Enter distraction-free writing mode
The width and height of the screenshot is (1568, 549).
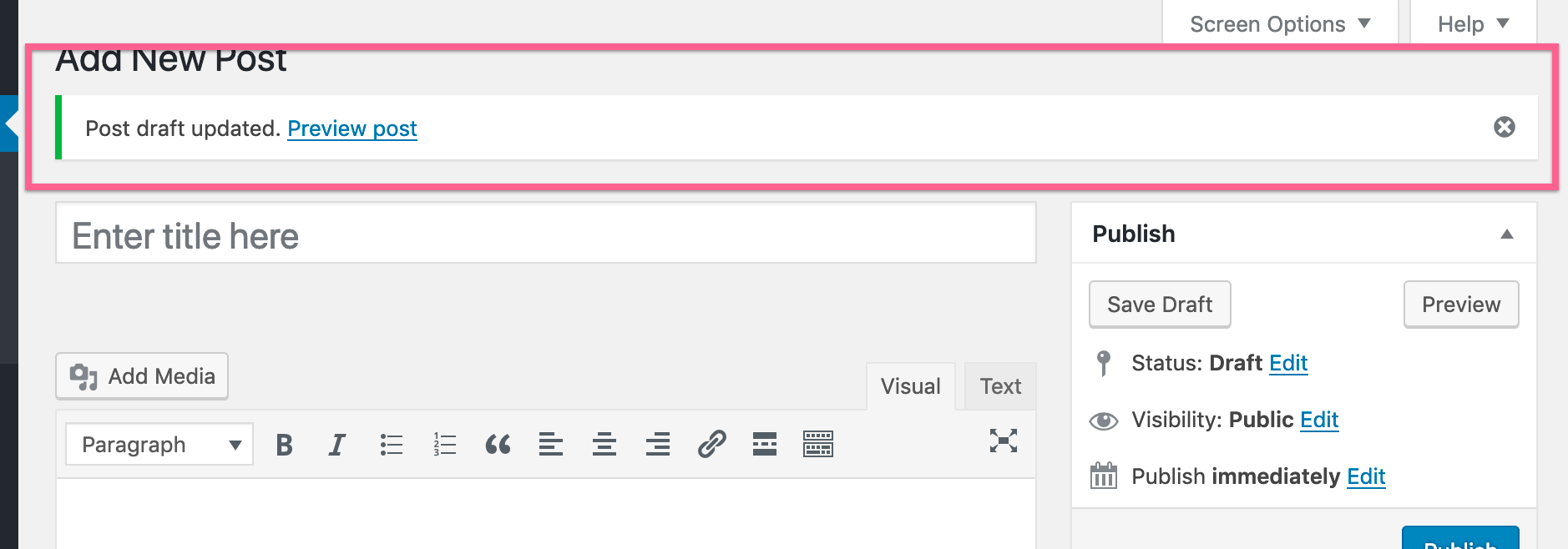click(1004, 442)
